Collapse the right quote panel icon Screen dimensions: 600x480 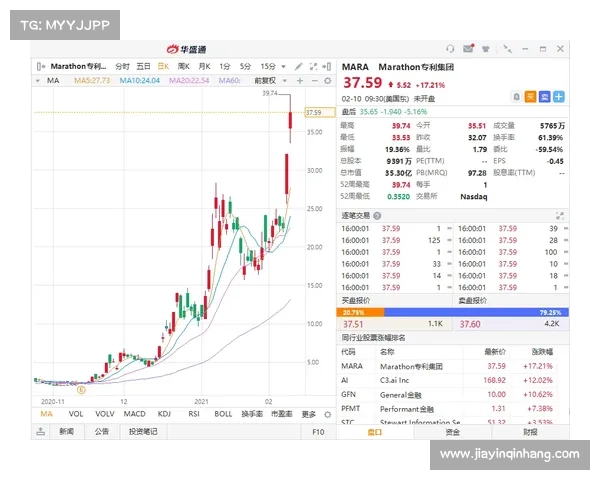pyautogui.click(x=327, y=67)
